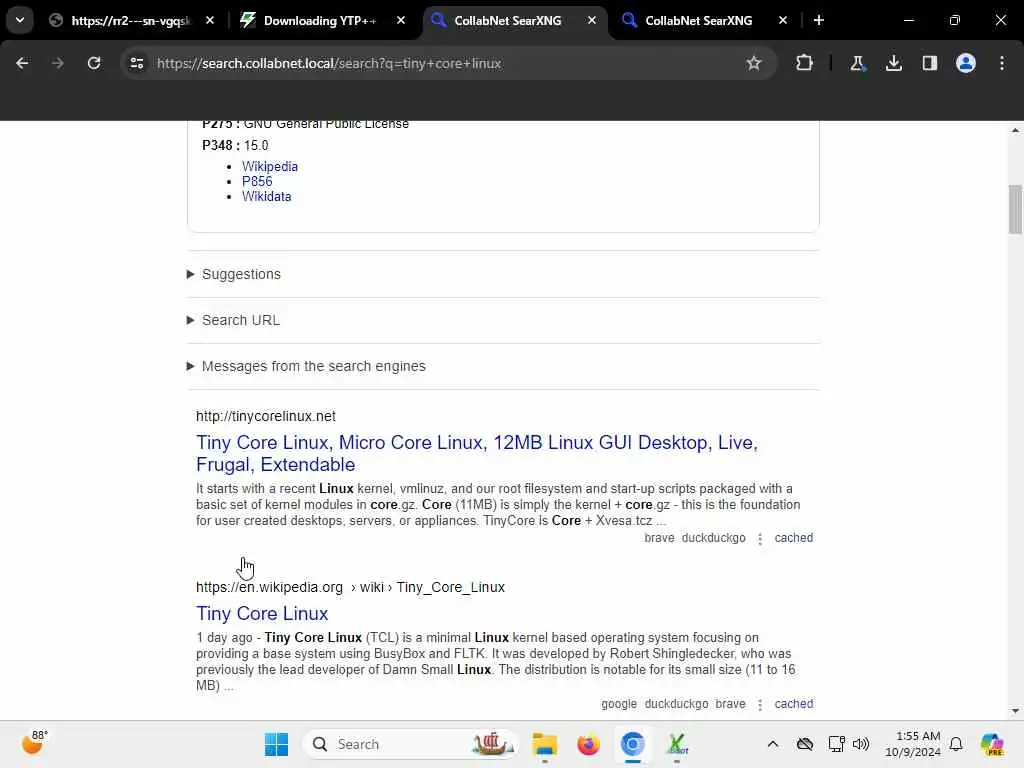1024x768 pixels.
Task: Launch Firefox from the taskbar
Action: coord(588,744)
